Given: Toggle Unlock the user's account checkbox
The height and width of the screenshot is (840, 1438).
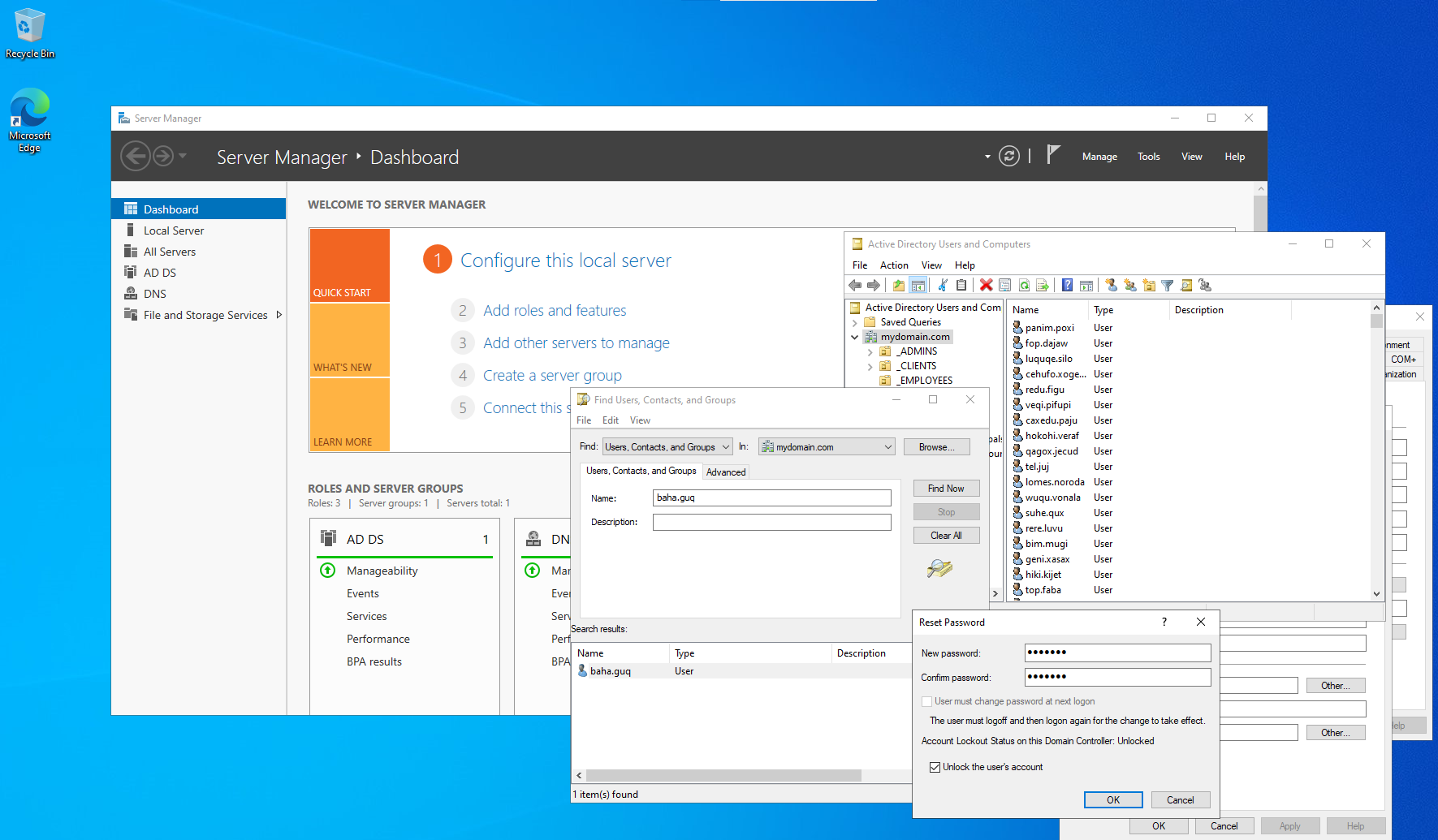Looking at the screenshot, I should 935,767.
